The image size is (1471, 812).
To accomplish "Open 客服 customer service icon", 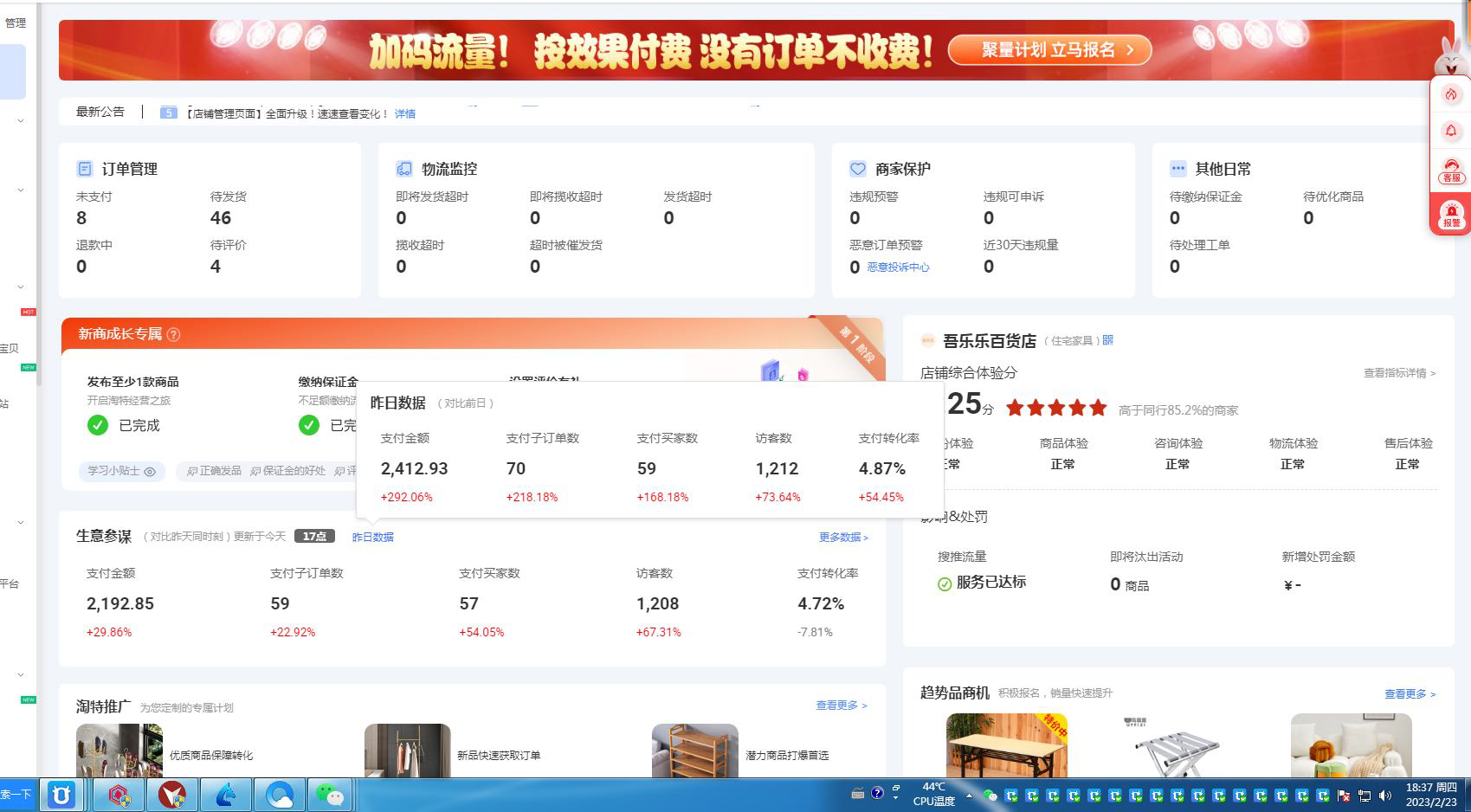I will coord(1450,170).
